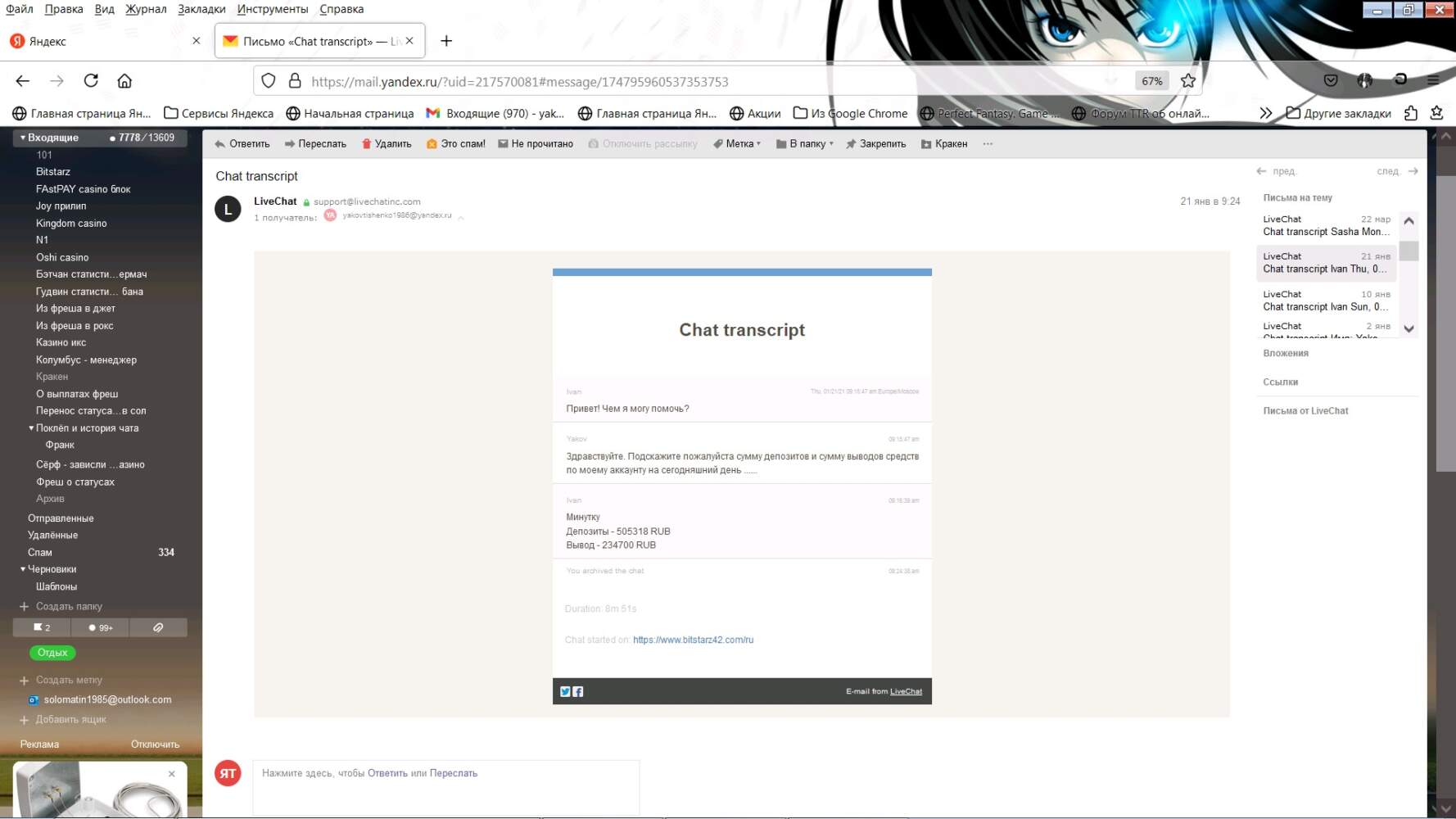Click the browser address bar URL
Screen dimensions: 1456x819
coord(520,81)
